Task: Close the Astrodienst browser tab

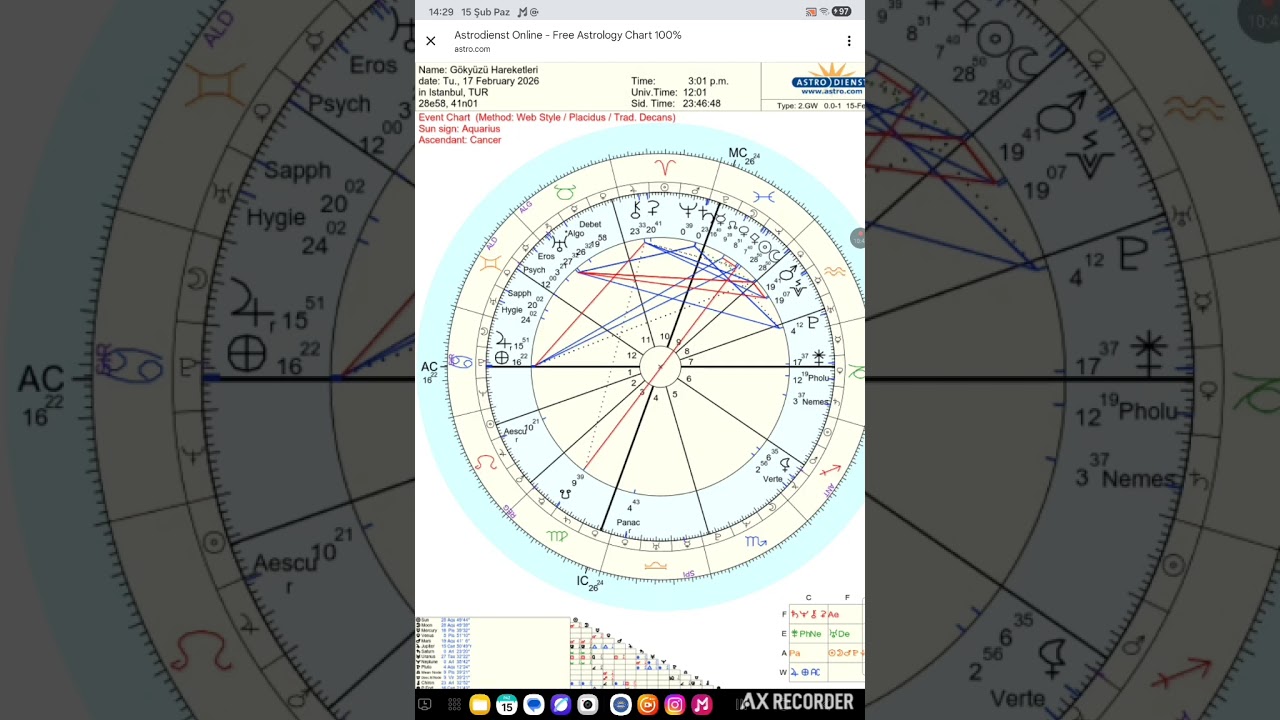Action: pyautogui.click(x=431, y=41)
